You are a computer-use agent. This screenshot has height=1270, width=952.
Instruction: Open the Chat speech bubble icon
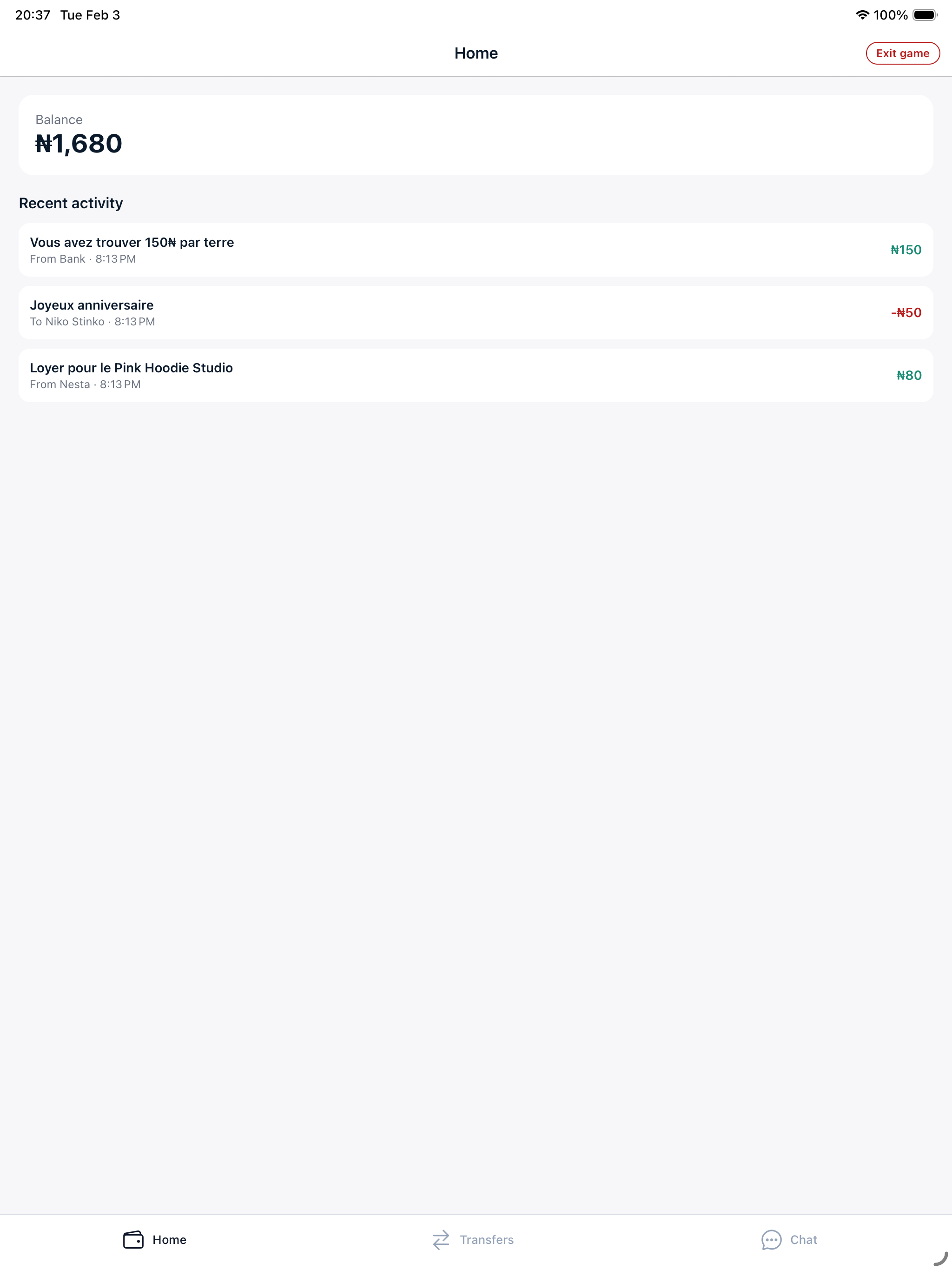click(771, 1240)
